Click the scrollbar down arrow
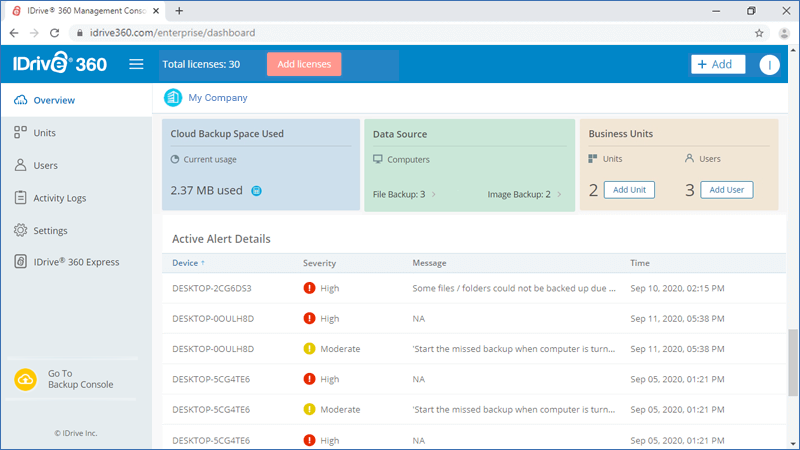 coord(793,444)
